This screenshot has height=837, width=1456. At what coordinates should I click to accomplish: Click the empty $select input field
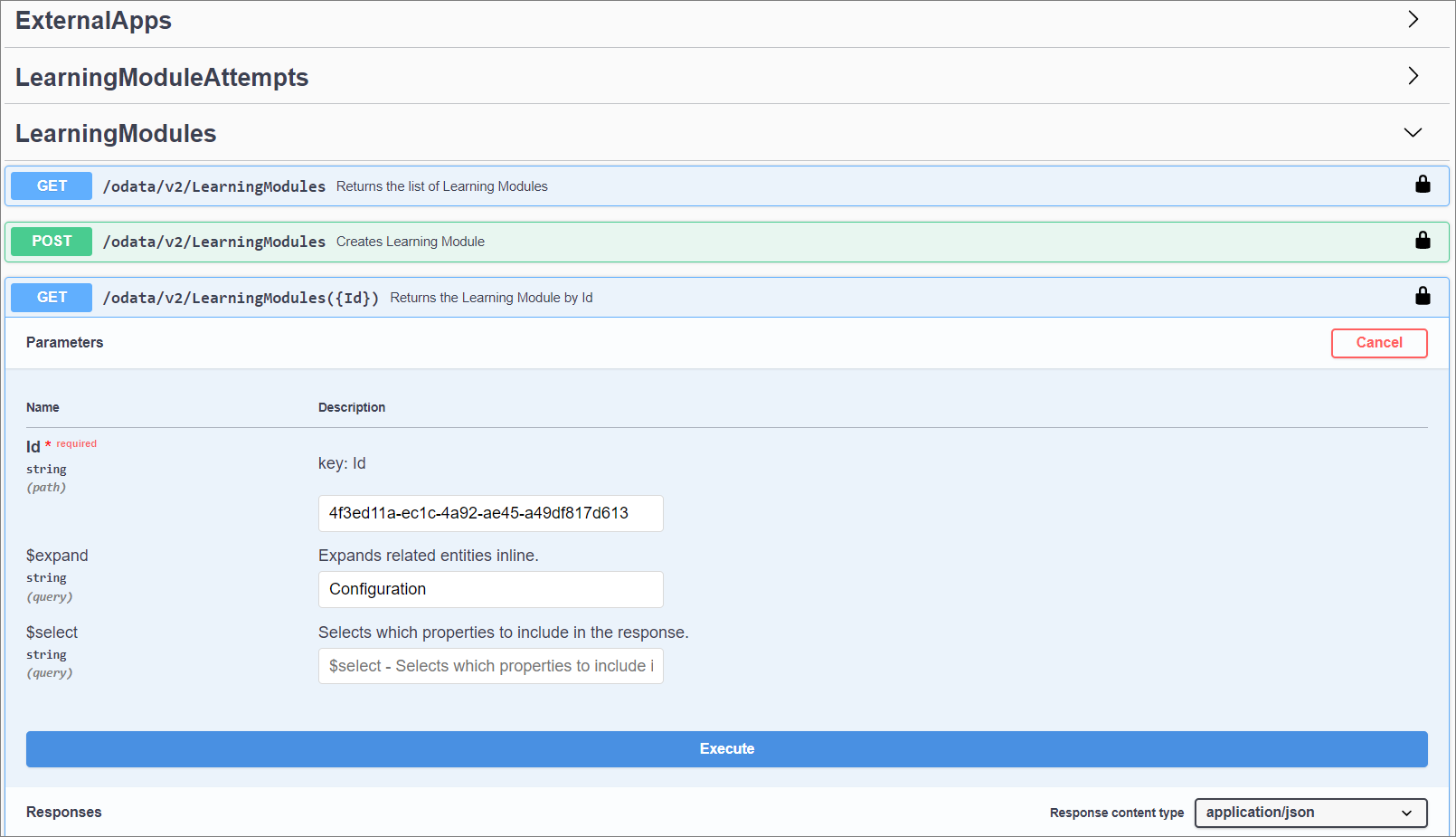[490, 666]
